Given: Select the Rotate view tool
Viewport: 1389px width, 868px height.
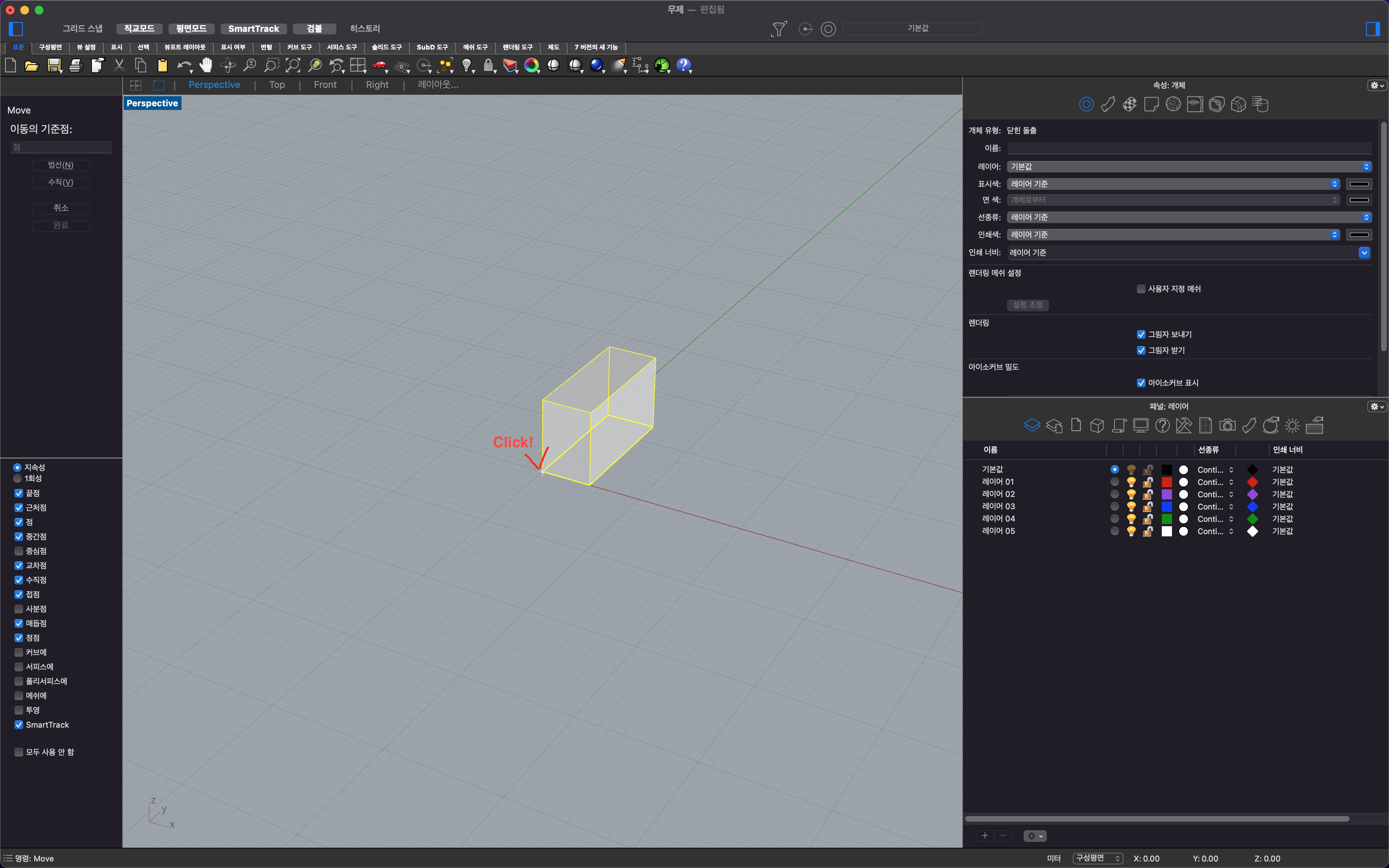Looking at the screenshot, I should pyautogui.click(x=228, y=65).
